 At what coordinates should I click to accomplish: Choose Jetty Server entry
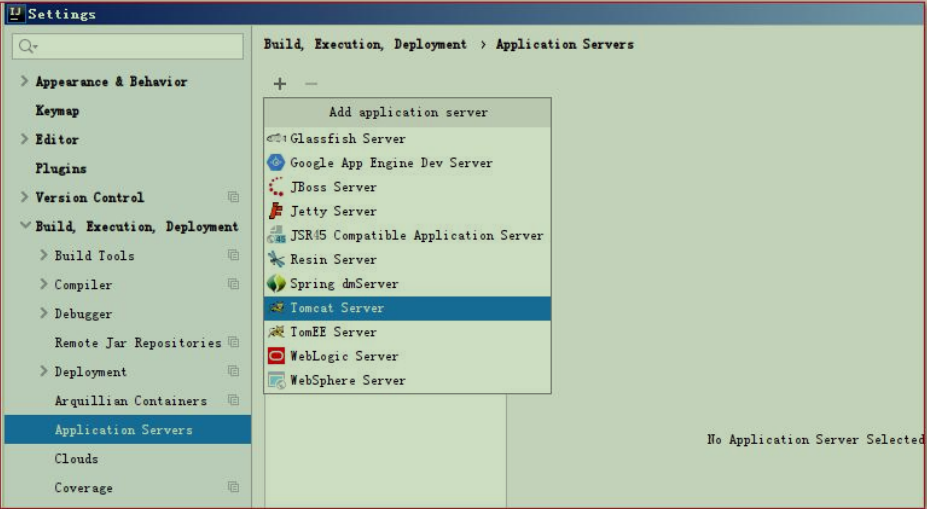pos(407,211)
